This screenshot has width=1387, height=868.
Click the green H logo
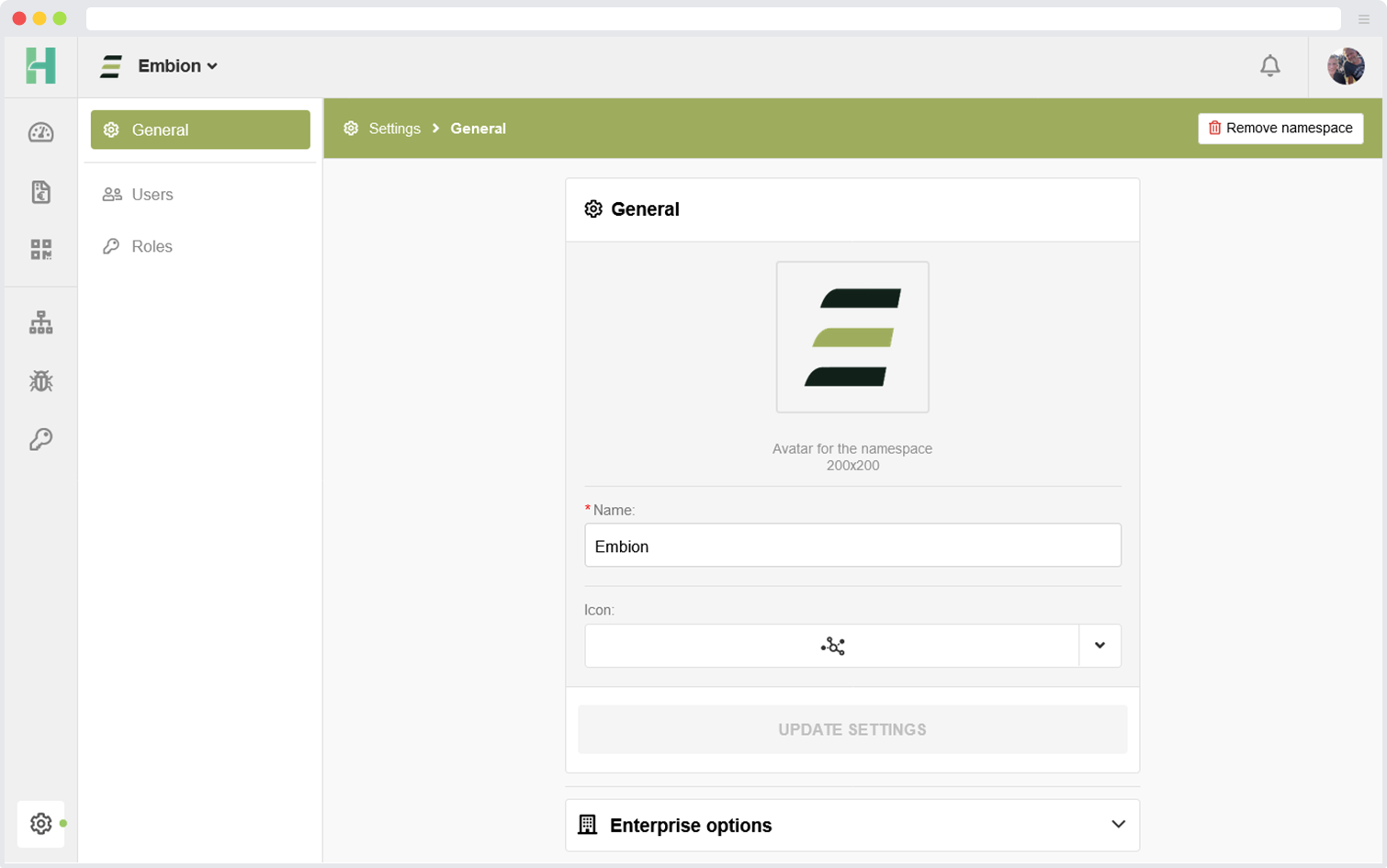click(40, 66)
